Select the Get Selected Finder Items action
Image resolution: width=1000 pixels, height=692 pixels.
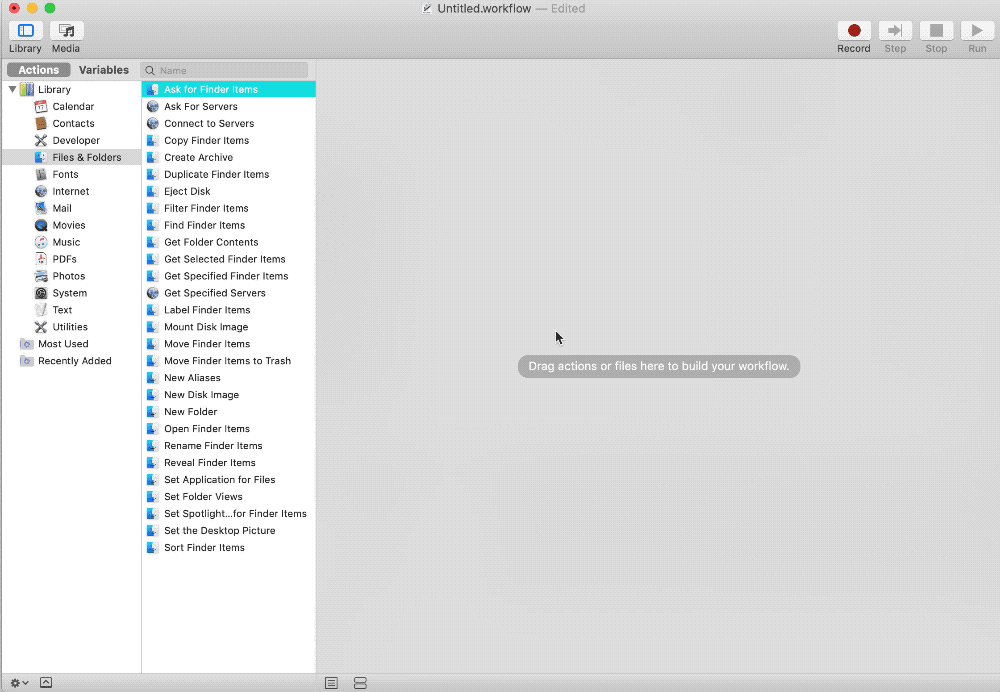(229, 259)
